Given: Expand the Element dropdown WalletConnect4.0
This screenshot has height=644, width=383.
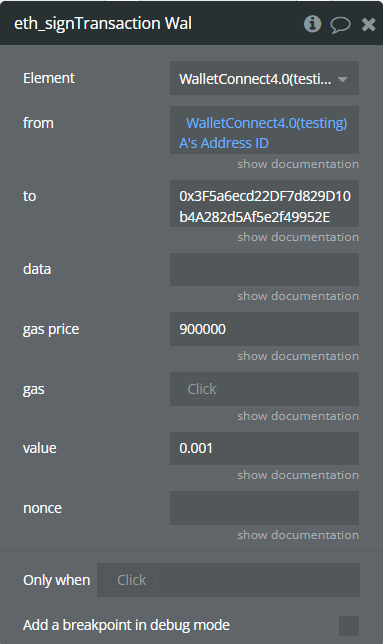Looking at the screenshot, I should point(264,78).
